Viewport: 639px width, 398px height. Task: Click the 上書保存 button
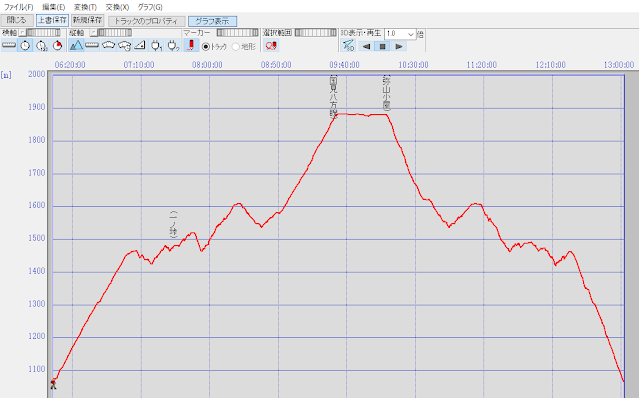point(52,20)
